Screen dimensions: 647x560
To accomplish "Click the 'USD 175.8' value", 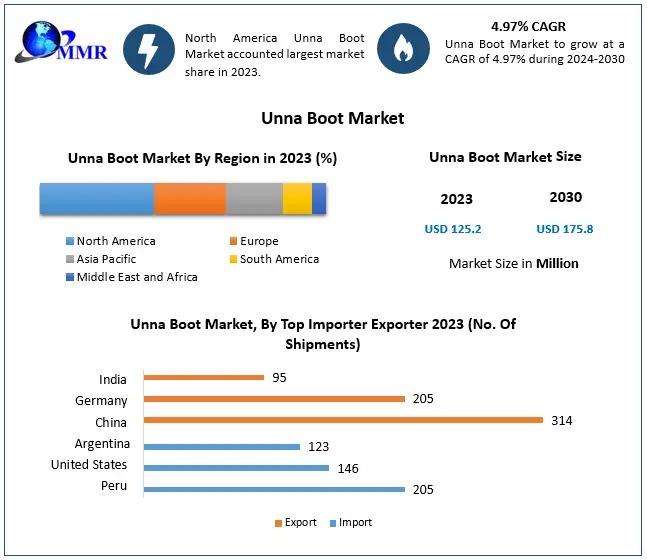I will click(564, 229).
